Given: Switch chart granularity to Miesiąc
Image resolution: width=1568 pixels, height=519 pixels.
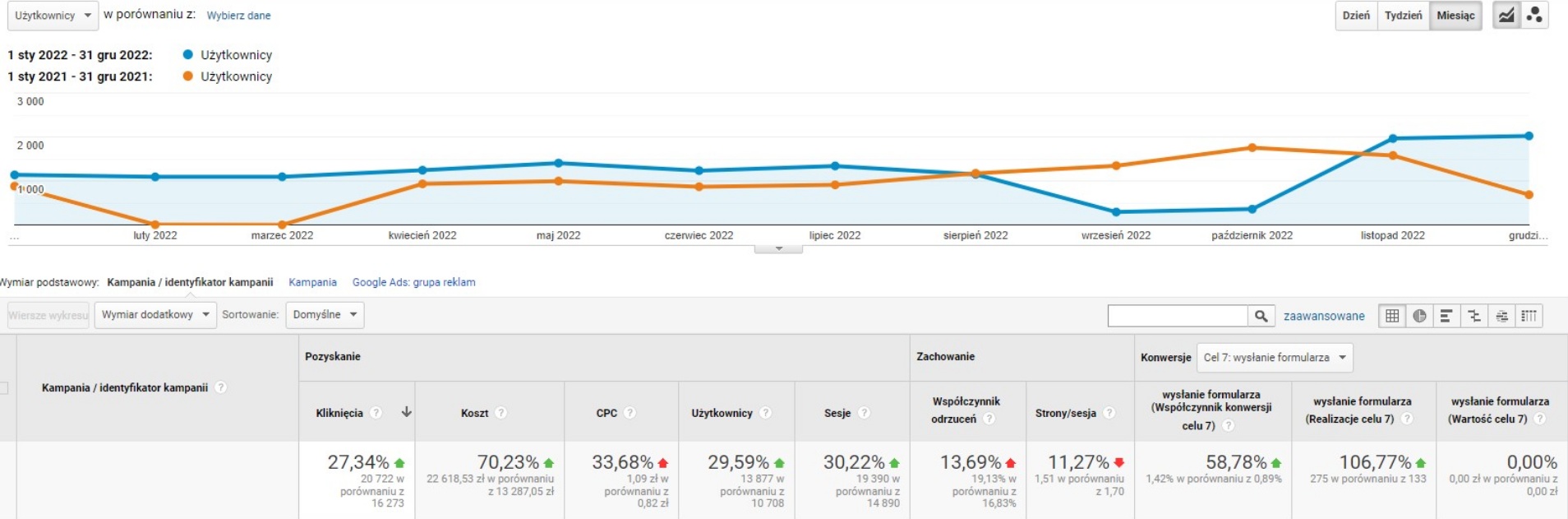Looking at the screenshot, I should (x=1455, y=16).
